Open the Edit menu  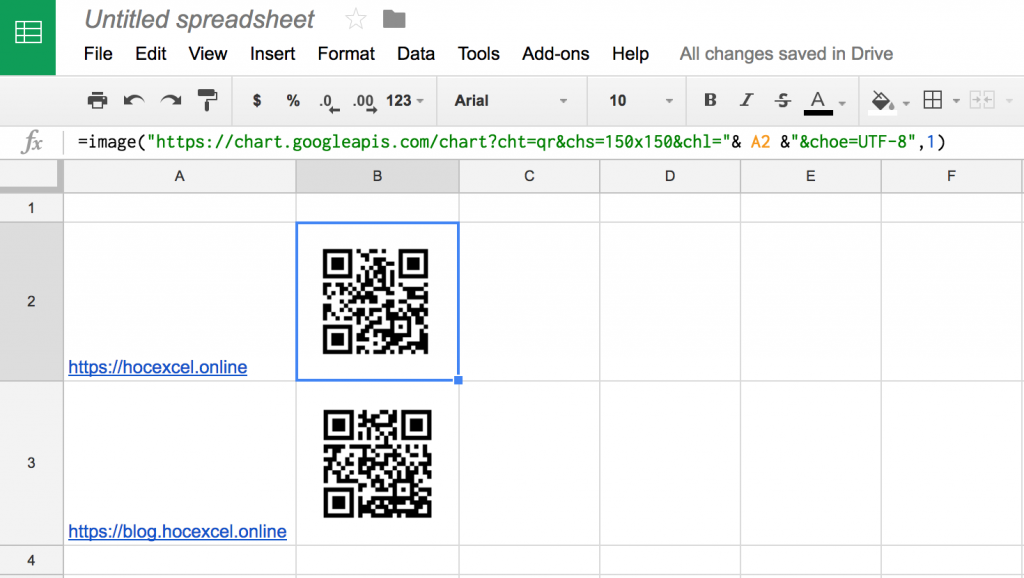tap(151, 54)
